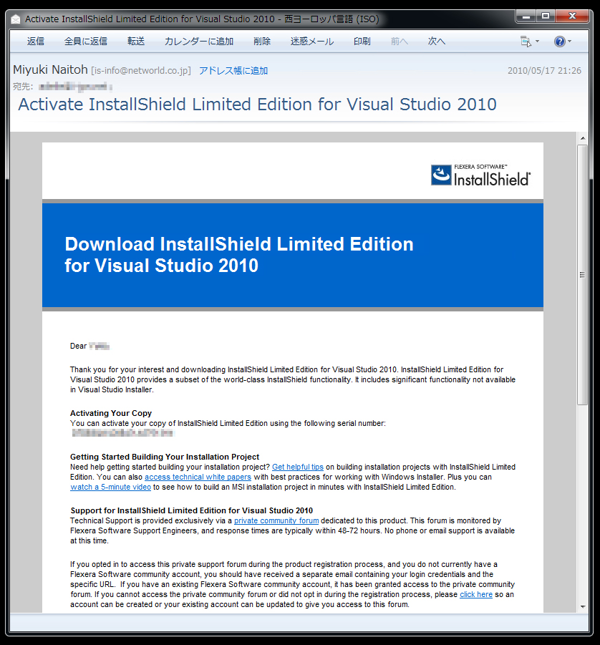Open the 'Get helpful tips' link
Screen dimensions: 600x645
pos(298,467)
